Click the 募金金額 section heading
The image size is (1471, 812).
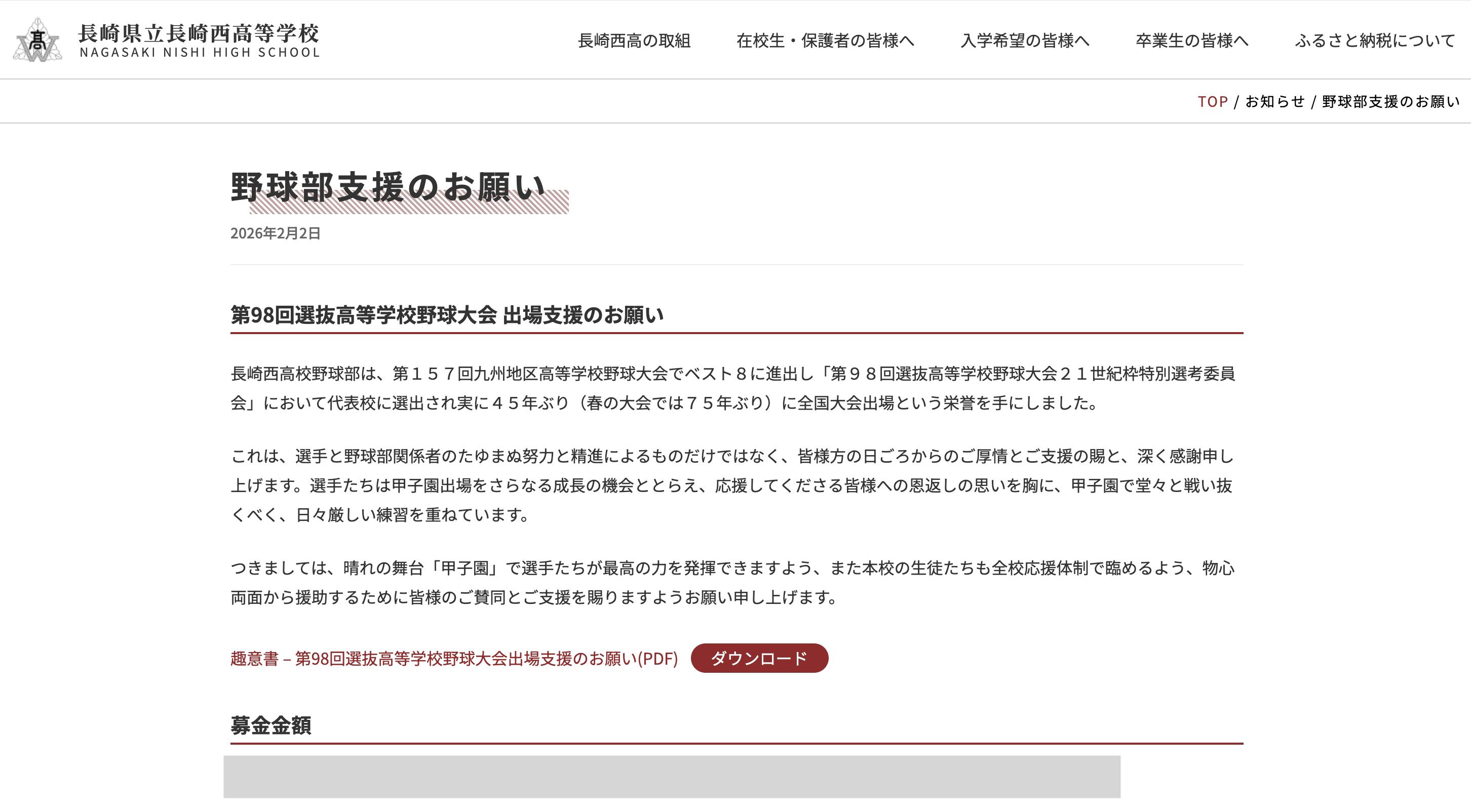(x=270, y=726)
